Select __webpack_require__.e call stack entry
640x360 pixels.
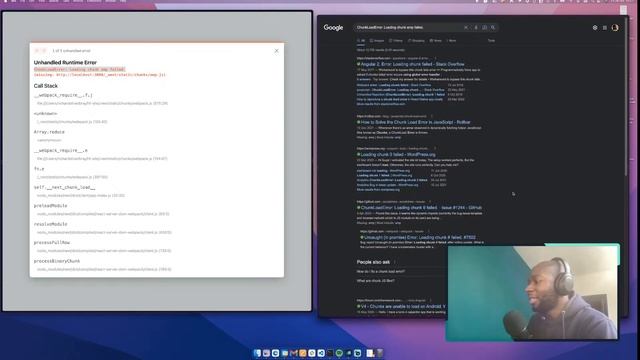(x=60, y=150)
